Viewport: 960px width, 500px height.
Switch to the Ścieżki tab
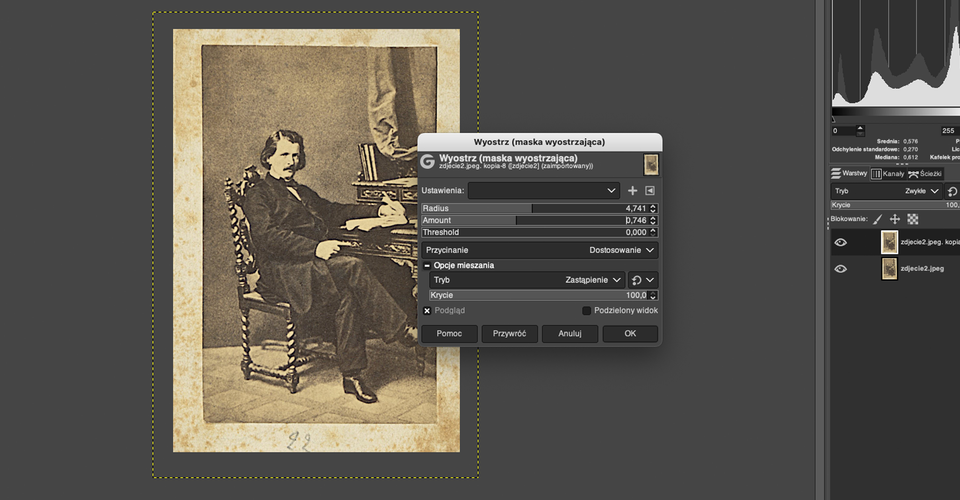click(925, 174)
